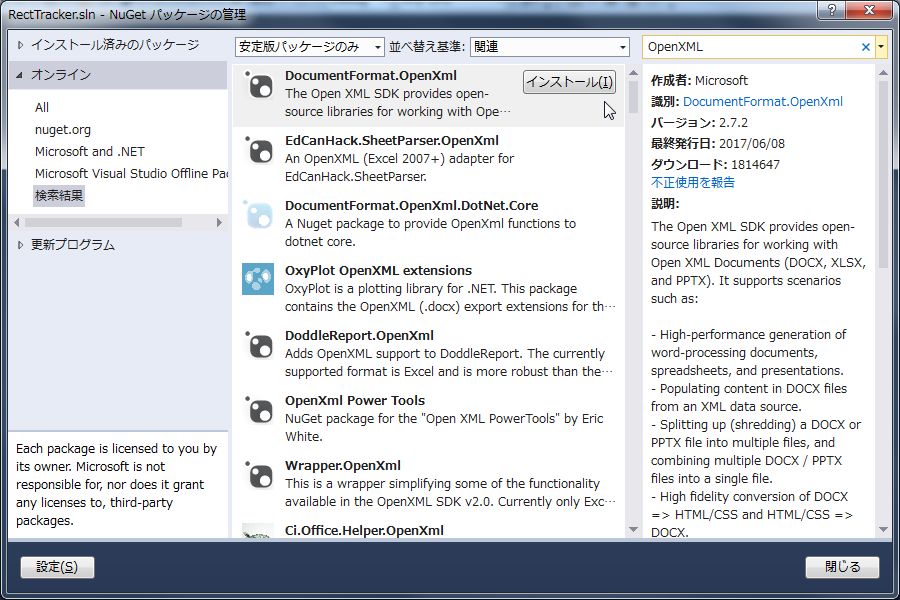Select the nuget.org source
Screen dimensions: 900x600
[x=63, y=130]
